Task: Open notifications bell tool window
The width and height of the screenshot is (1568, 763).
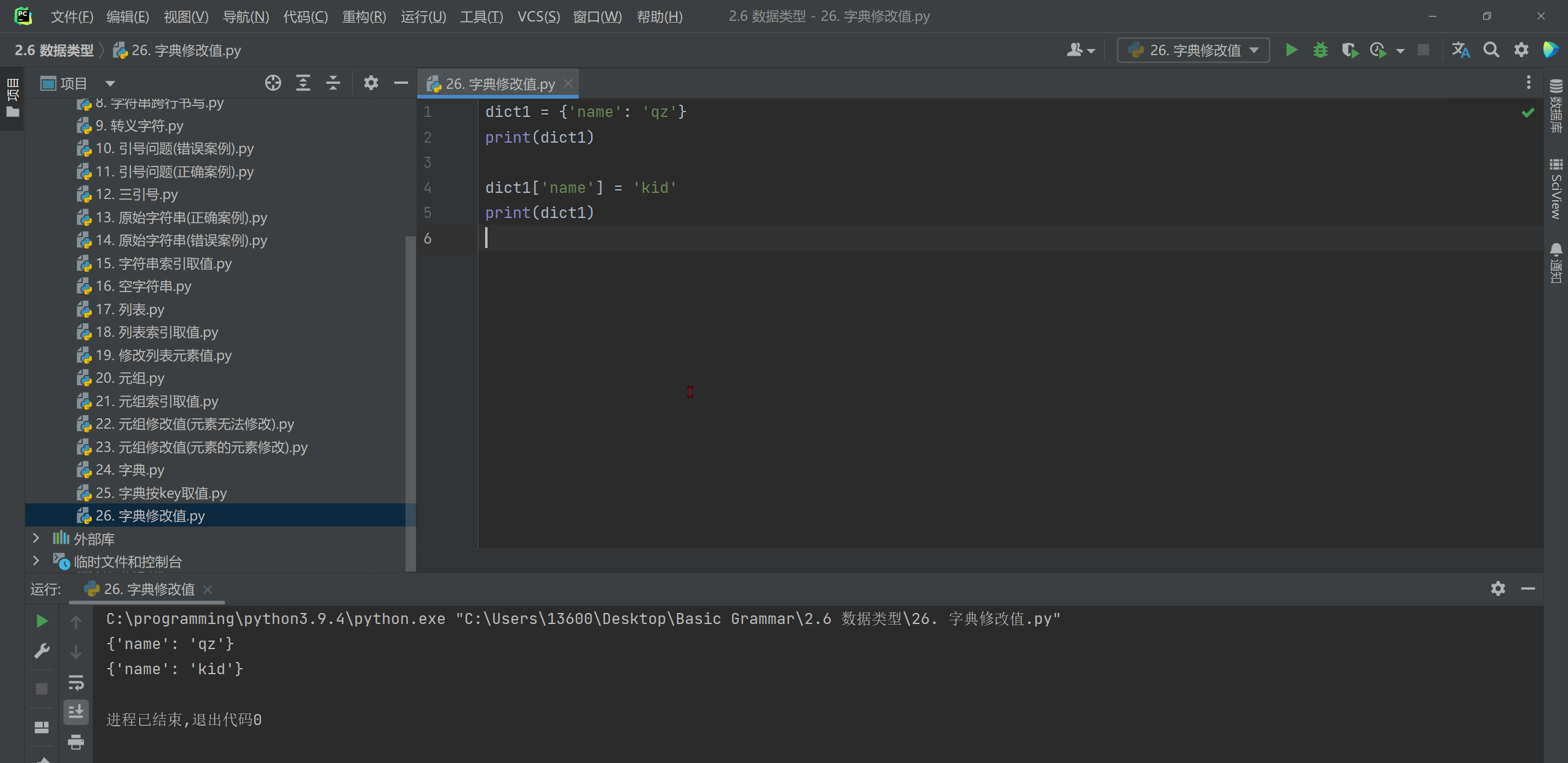Action: click(1556, 262)
